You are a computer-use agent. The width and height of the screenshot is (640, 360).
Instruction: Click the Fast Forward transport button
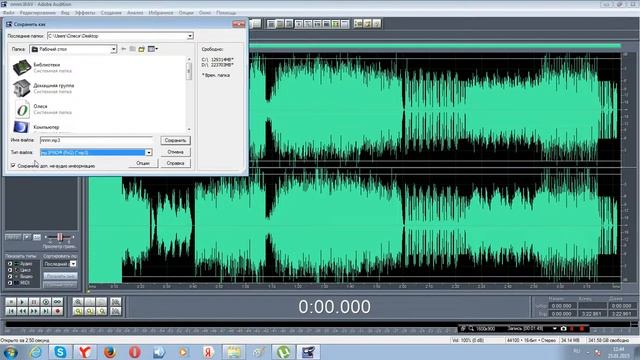[34, 311]
